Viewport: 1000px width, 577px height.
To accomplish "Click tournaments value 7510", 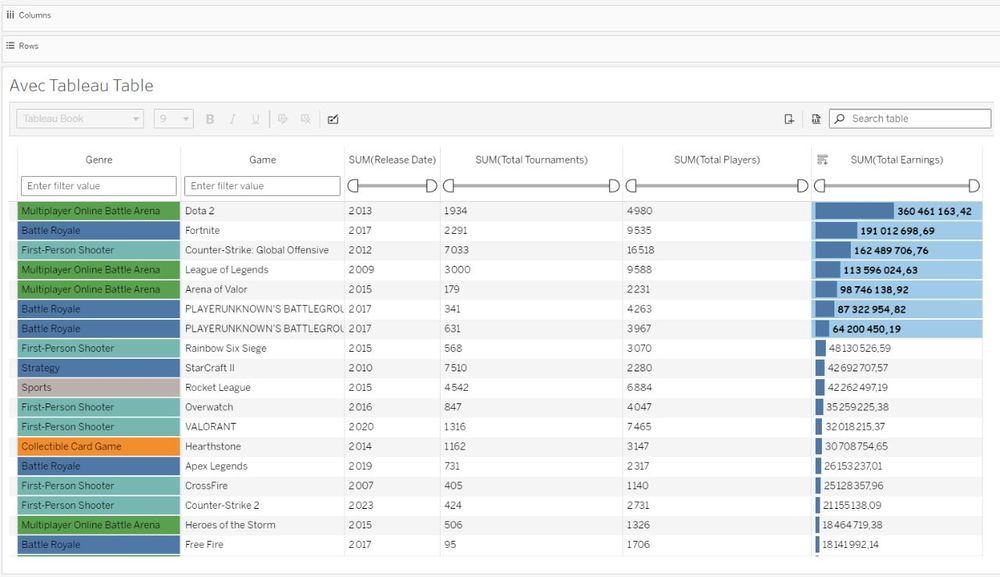I will [455, 368].
